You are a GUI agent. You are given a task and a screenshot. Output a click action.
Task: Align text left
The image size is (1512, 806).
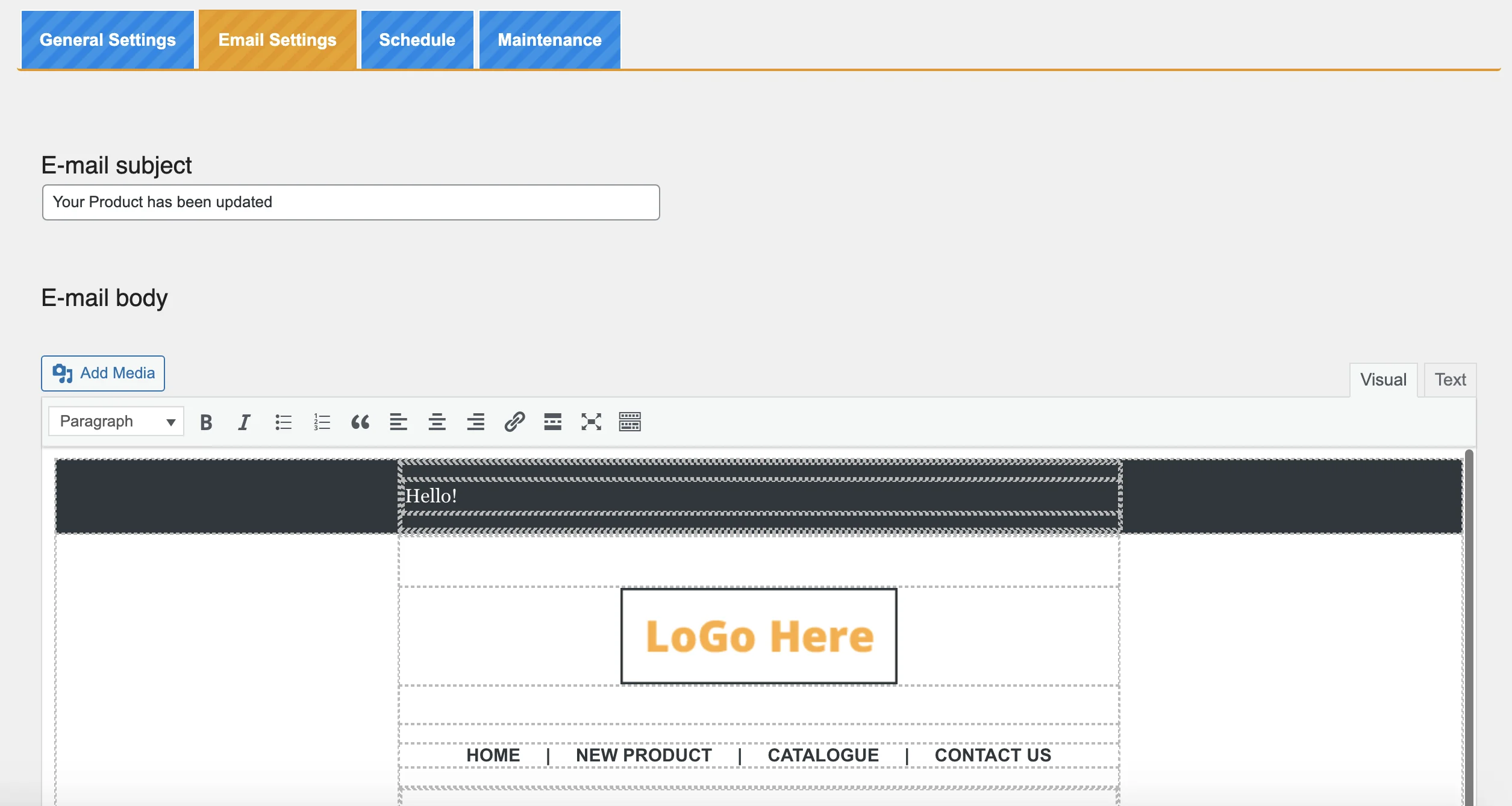tap(398, 422)
